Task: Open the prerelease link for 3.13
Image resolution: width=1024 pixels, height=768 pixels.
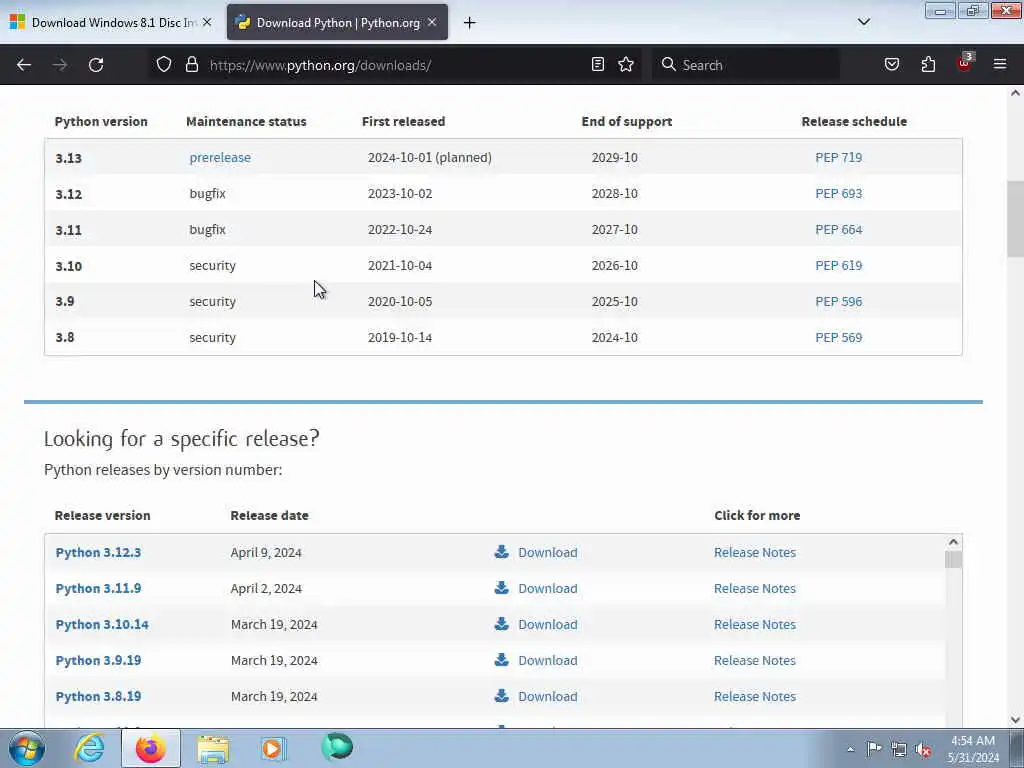Action: click(220, 157)
